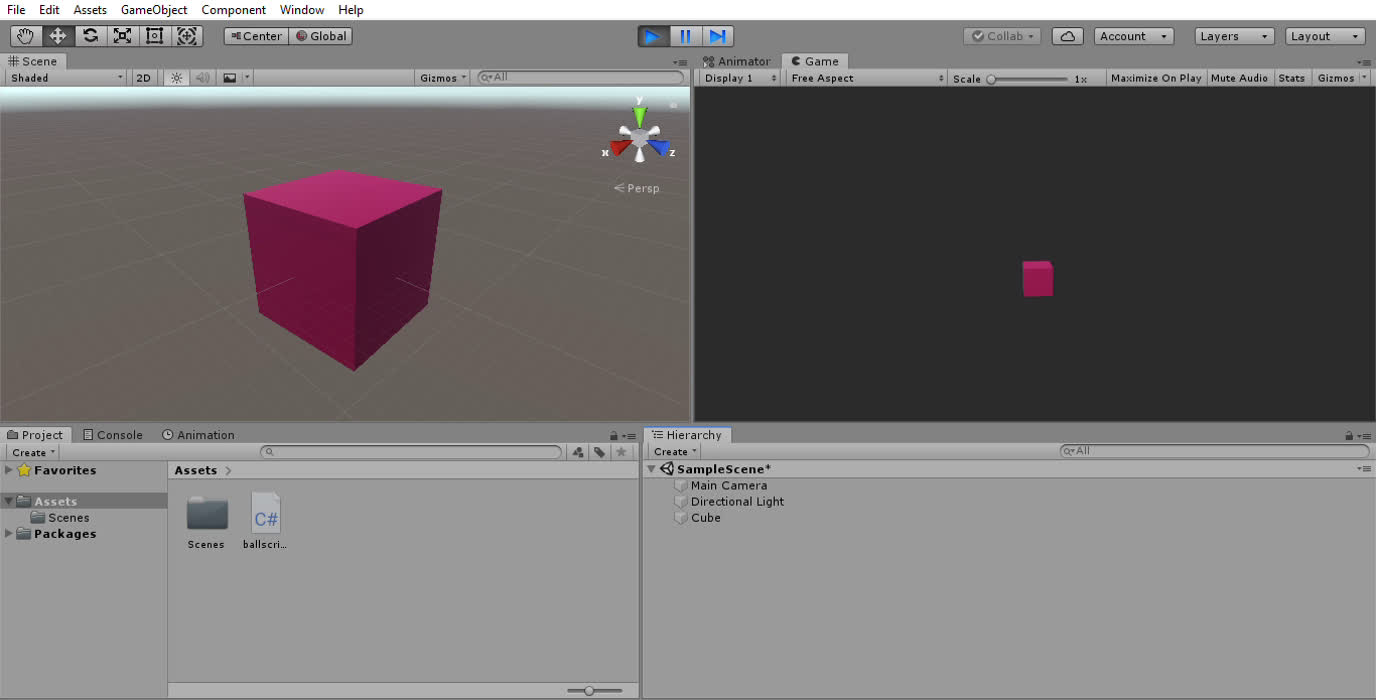Toggle Mute Audio in Game view
This screenshot has width=1376, height=700.
[1239, 78]
